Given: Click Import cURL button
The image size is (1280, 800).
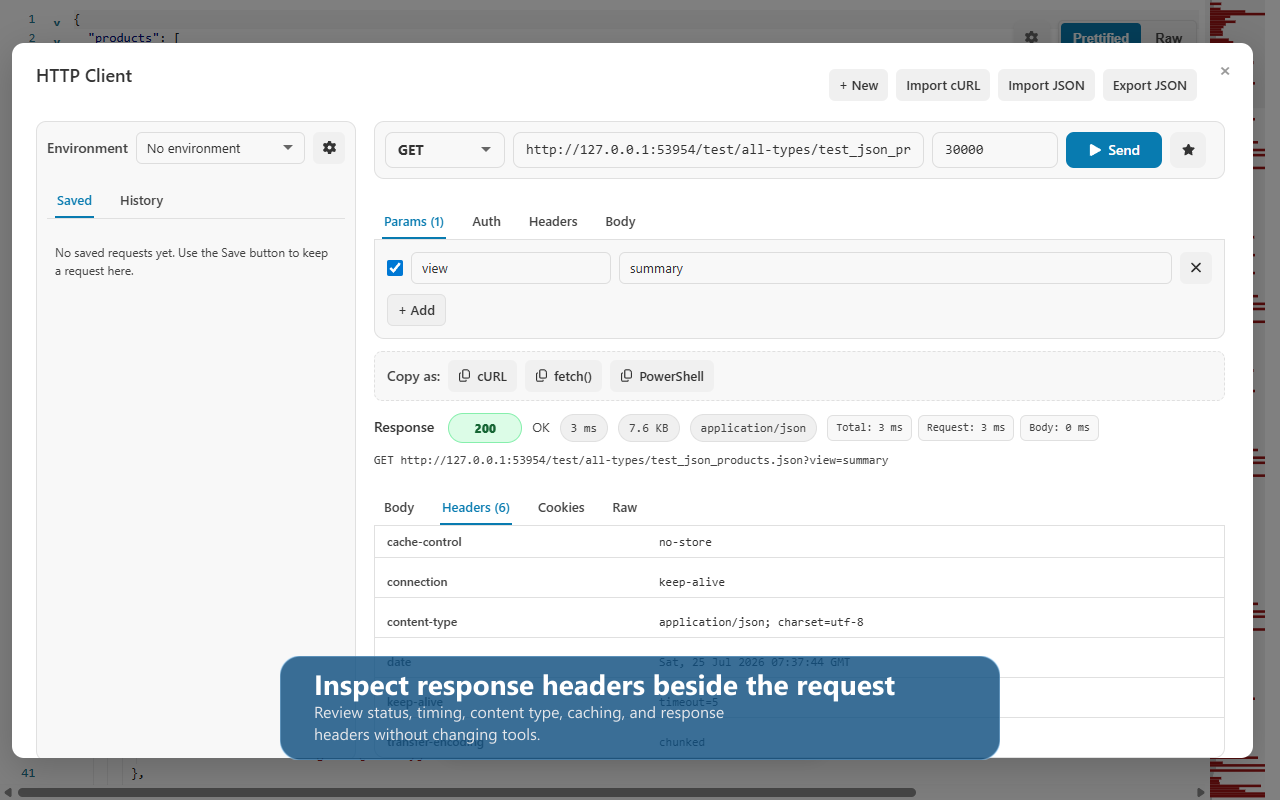Looking at the screenshot, I should pos(943,85).
